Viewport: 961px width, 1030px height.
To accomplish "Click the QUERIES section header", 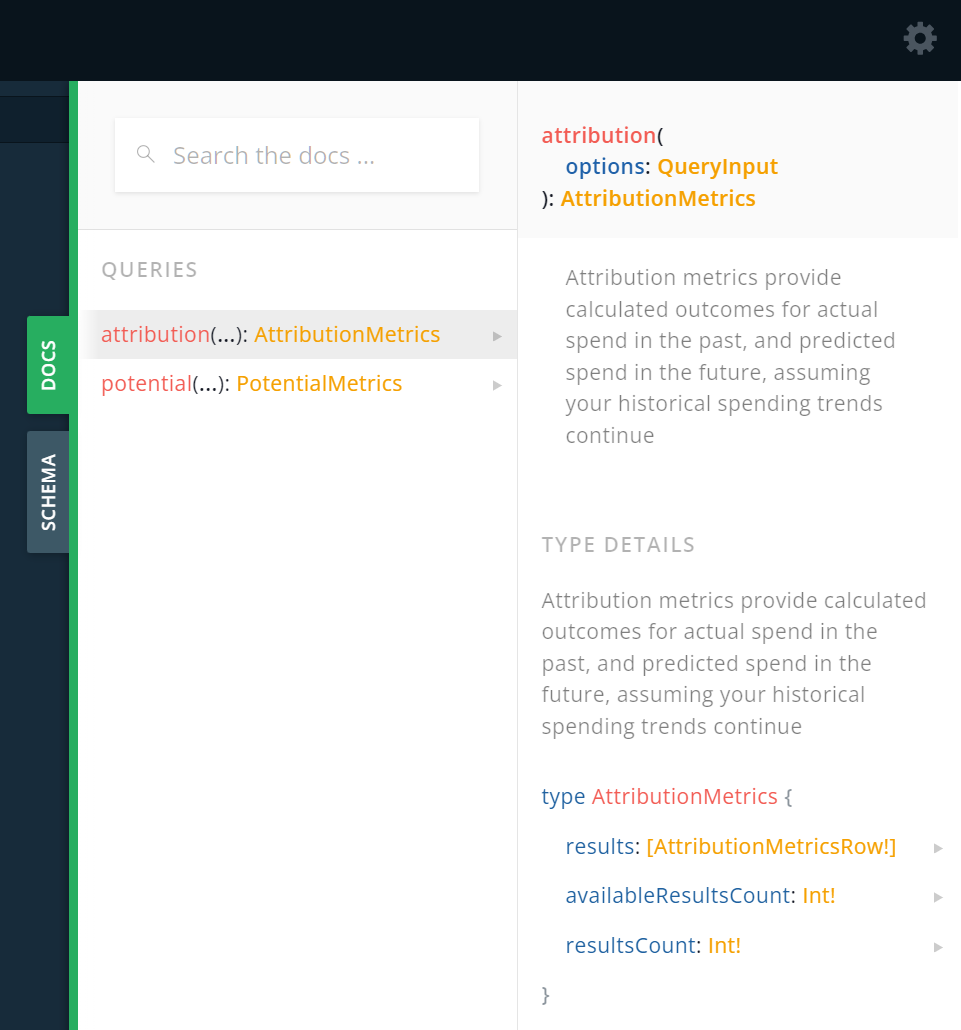I will point(148,270).
